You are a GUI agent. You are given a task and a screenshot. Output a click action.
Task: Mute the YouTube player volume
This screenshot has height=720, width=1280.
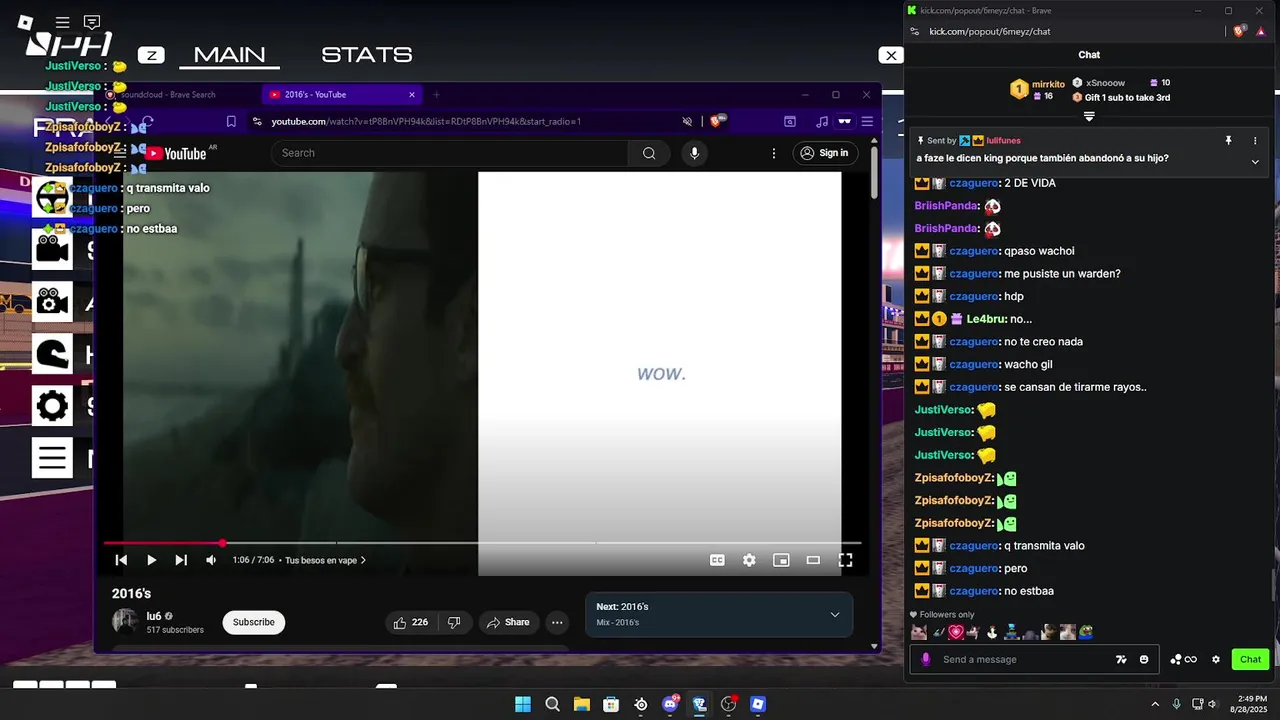pyautogui.click(x=211, y=560)
